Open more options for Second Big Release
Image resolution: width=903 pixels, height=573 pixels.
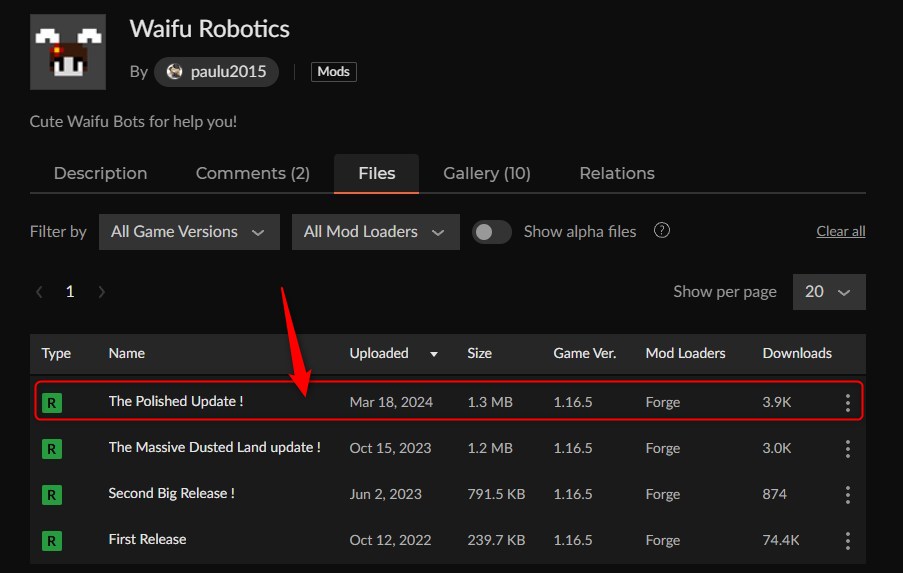point(848,495)
